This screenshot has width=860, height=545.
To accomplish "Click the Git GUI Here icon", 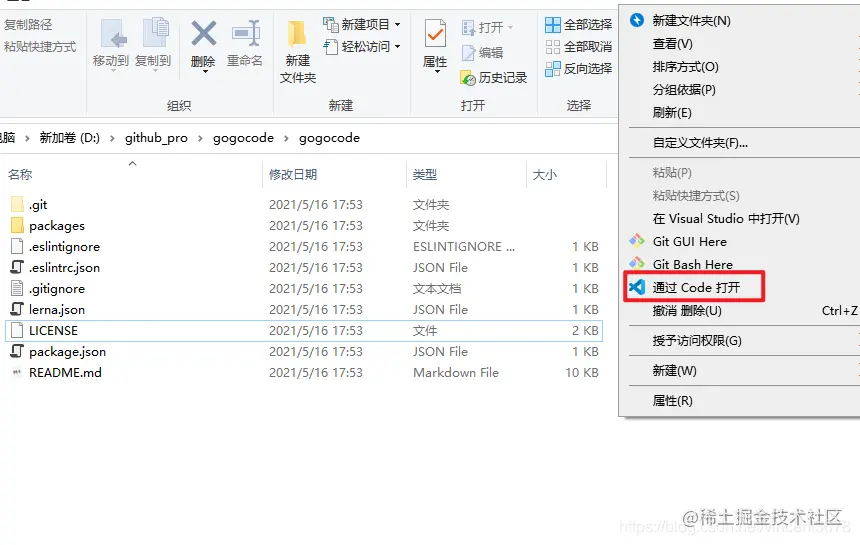I will coord(637,241).
